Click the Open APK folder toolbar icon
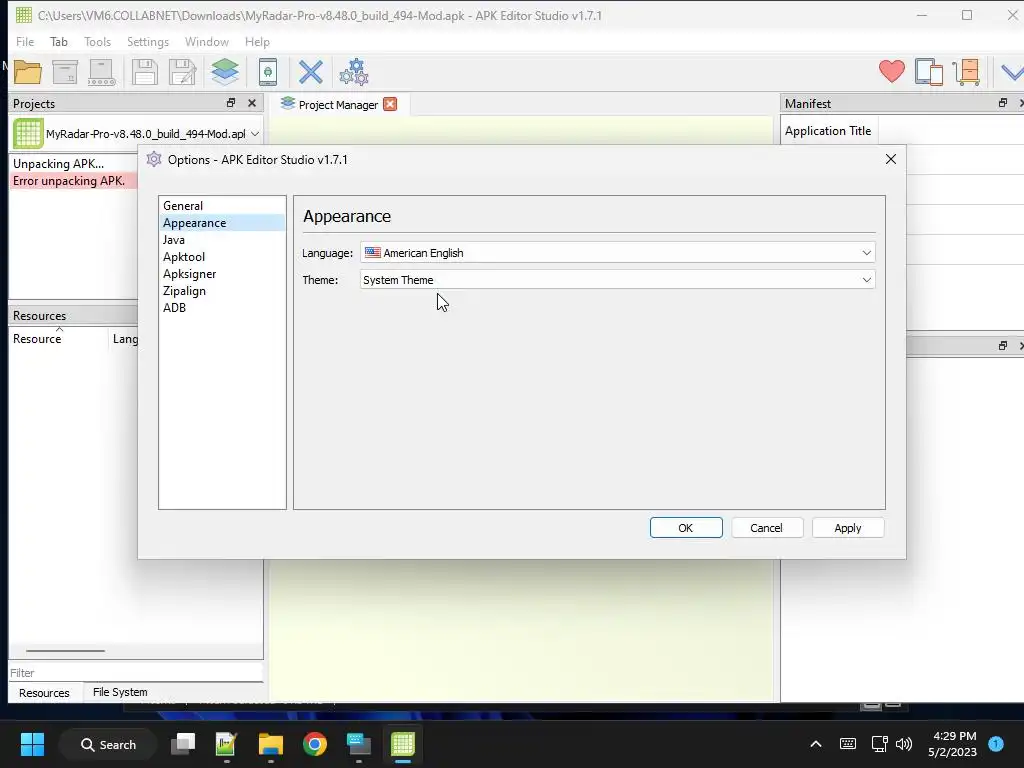The image size is (1024, 768). coord(28,72)
